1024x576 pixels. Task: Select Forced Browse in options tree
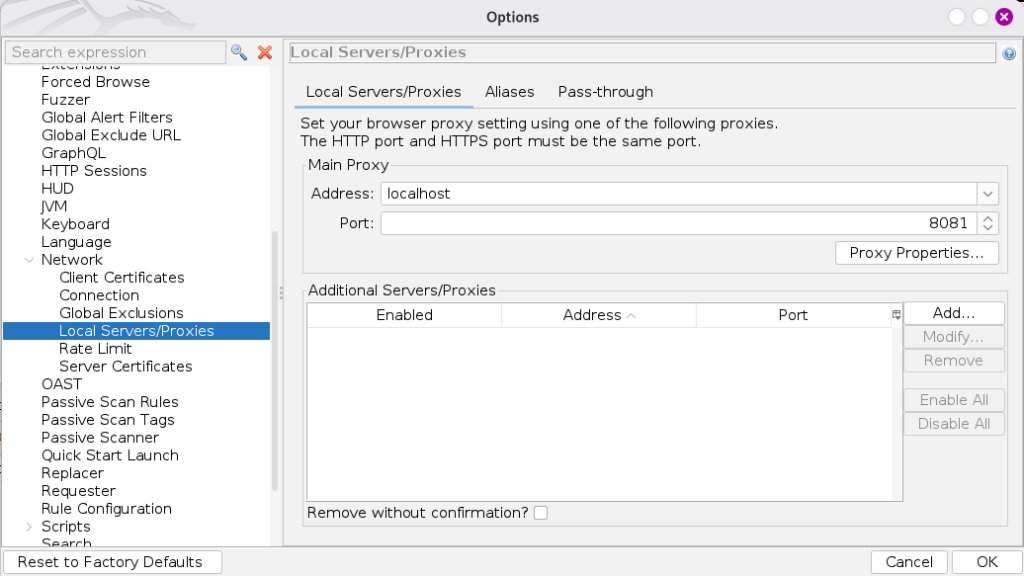coord(95,82)
